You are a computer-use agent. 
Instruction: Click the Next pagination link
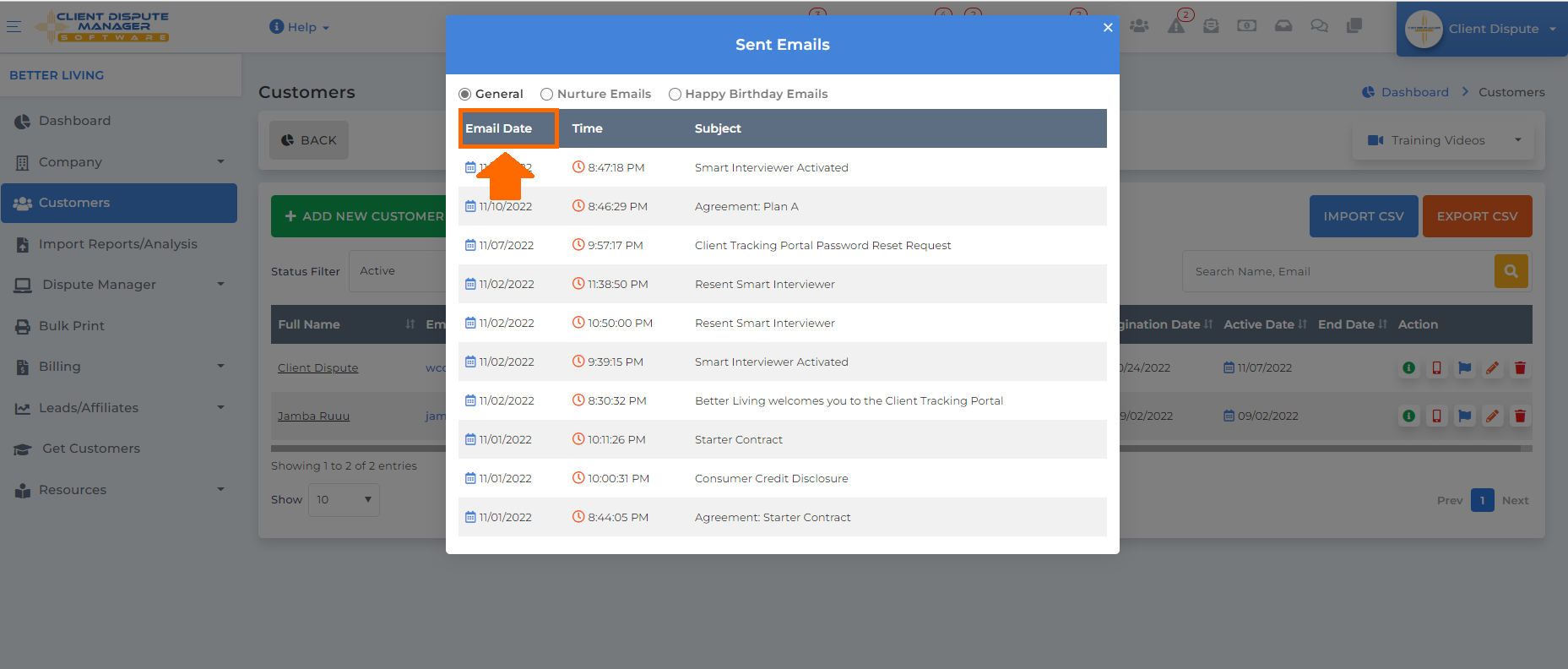(1515, 500)
